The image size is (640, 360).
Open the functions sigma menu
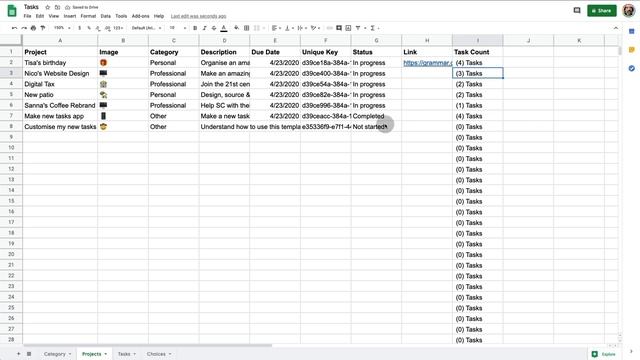(372, 28)
